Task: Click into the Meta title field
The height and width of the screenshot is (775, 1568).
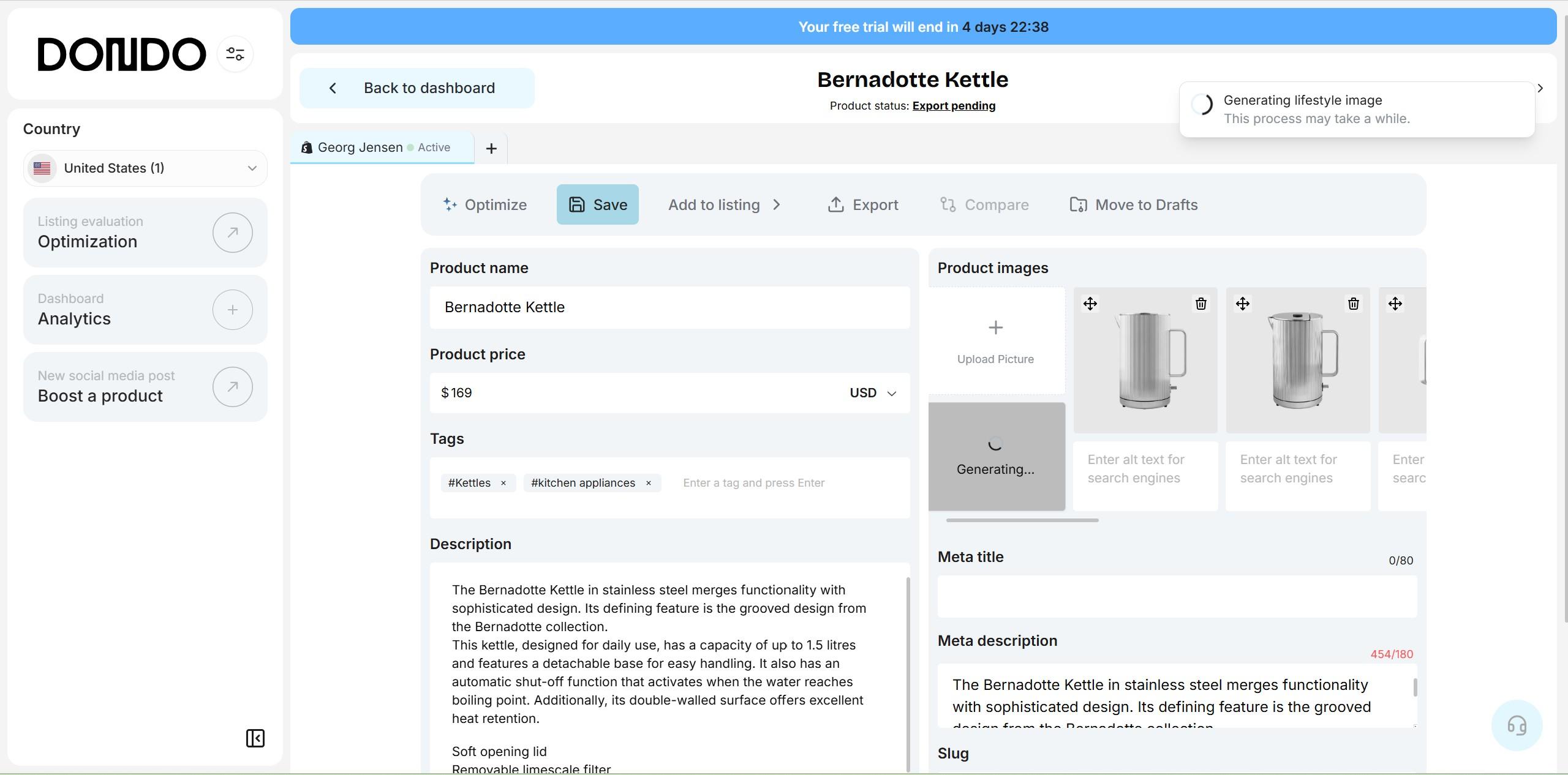Action: click(x=1177, y=596)
